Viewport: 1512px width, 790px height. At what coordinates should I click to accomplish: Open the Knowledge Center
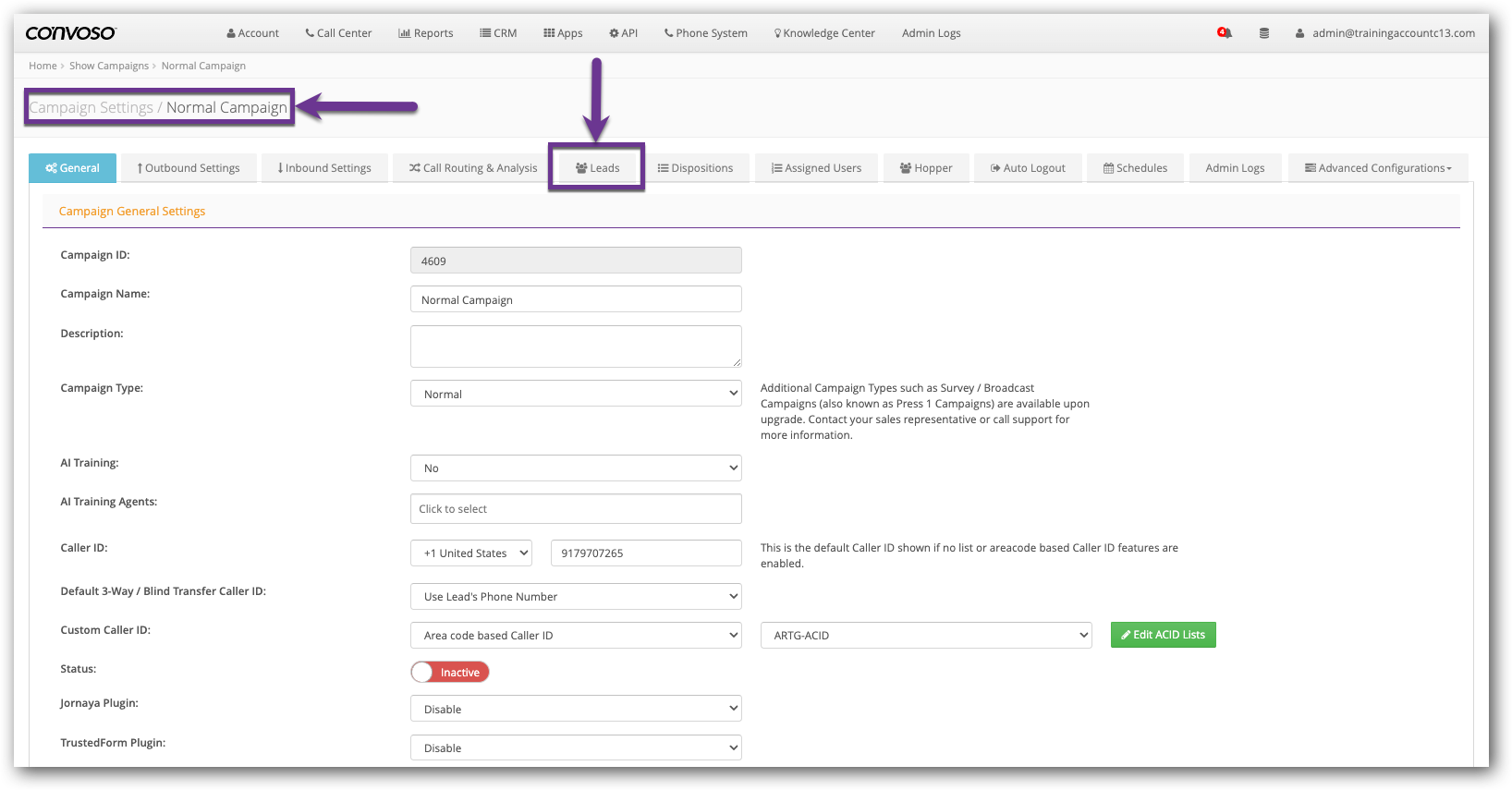click(x=824, y=33)
